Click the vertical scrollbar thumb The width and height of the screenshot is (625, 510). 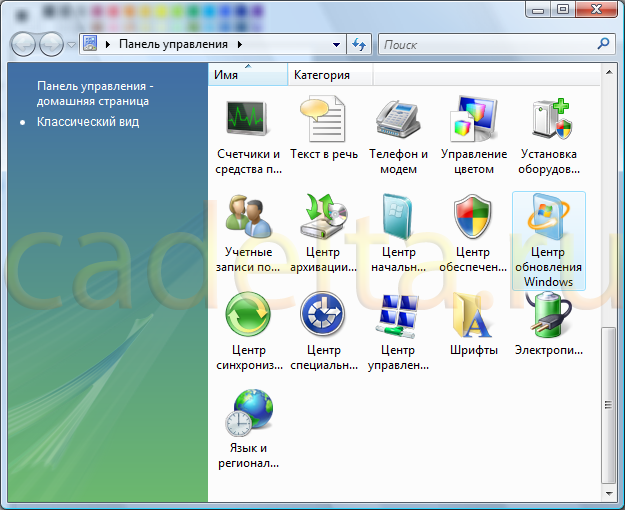point(608,405)
